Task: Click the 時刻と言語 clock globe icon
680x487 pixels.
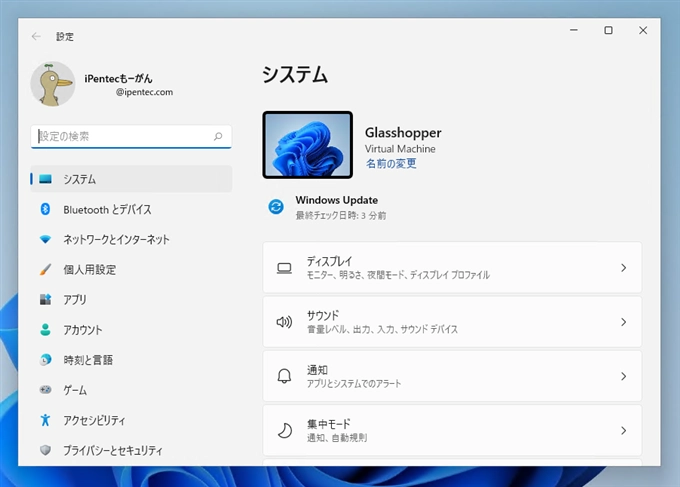Action: click(x=45, y=360)
